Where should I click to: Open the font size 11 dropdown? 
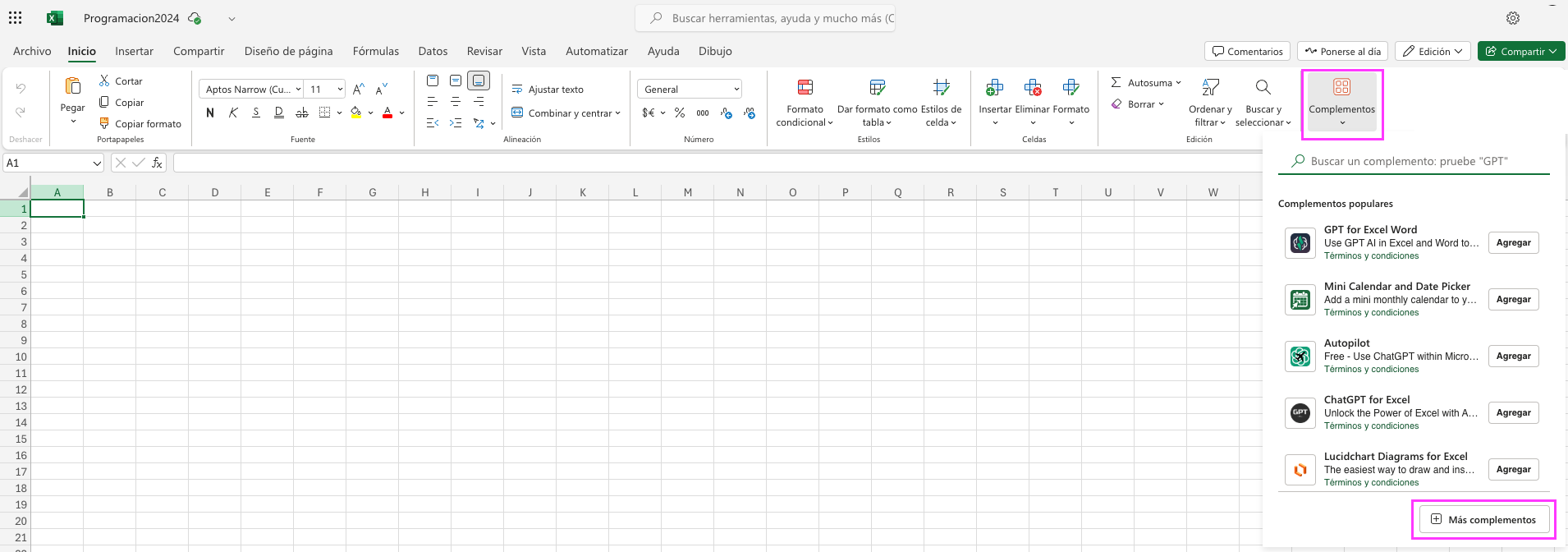[340, 89]
